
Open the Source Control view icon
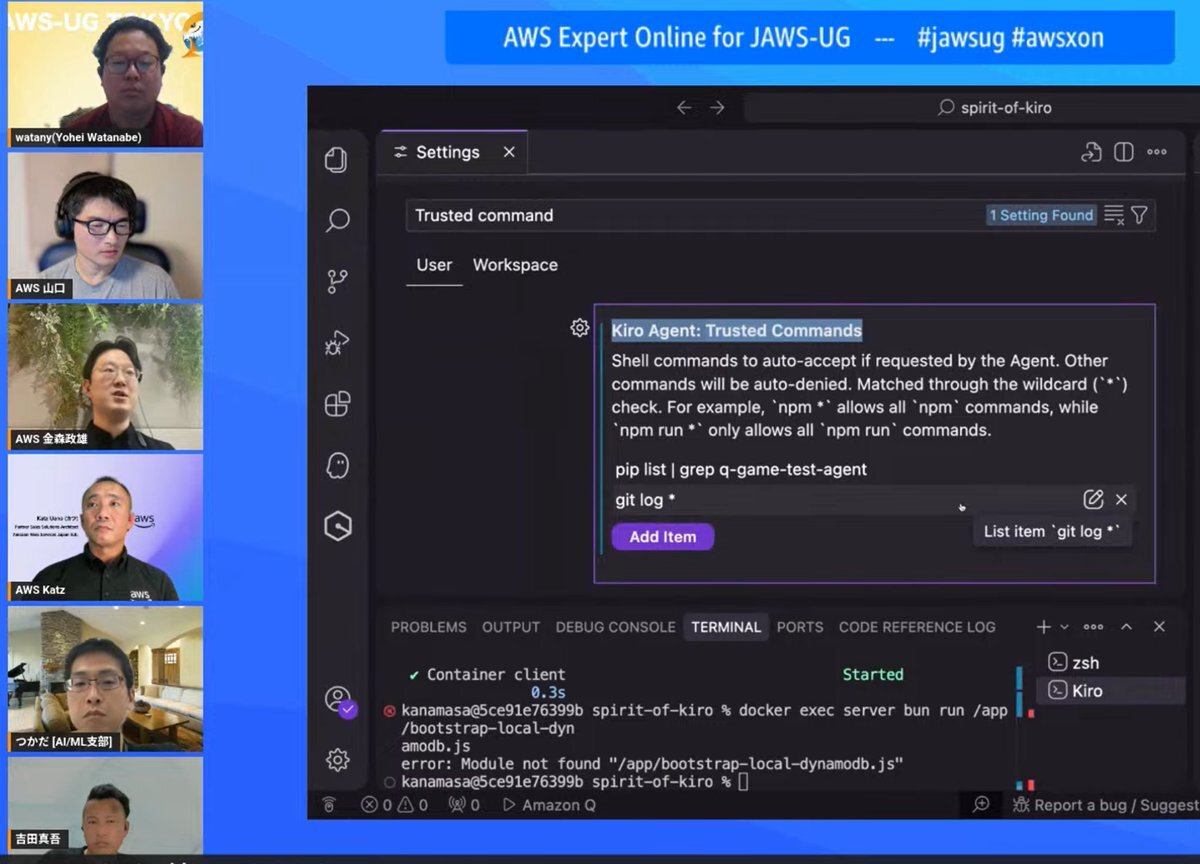337,282
